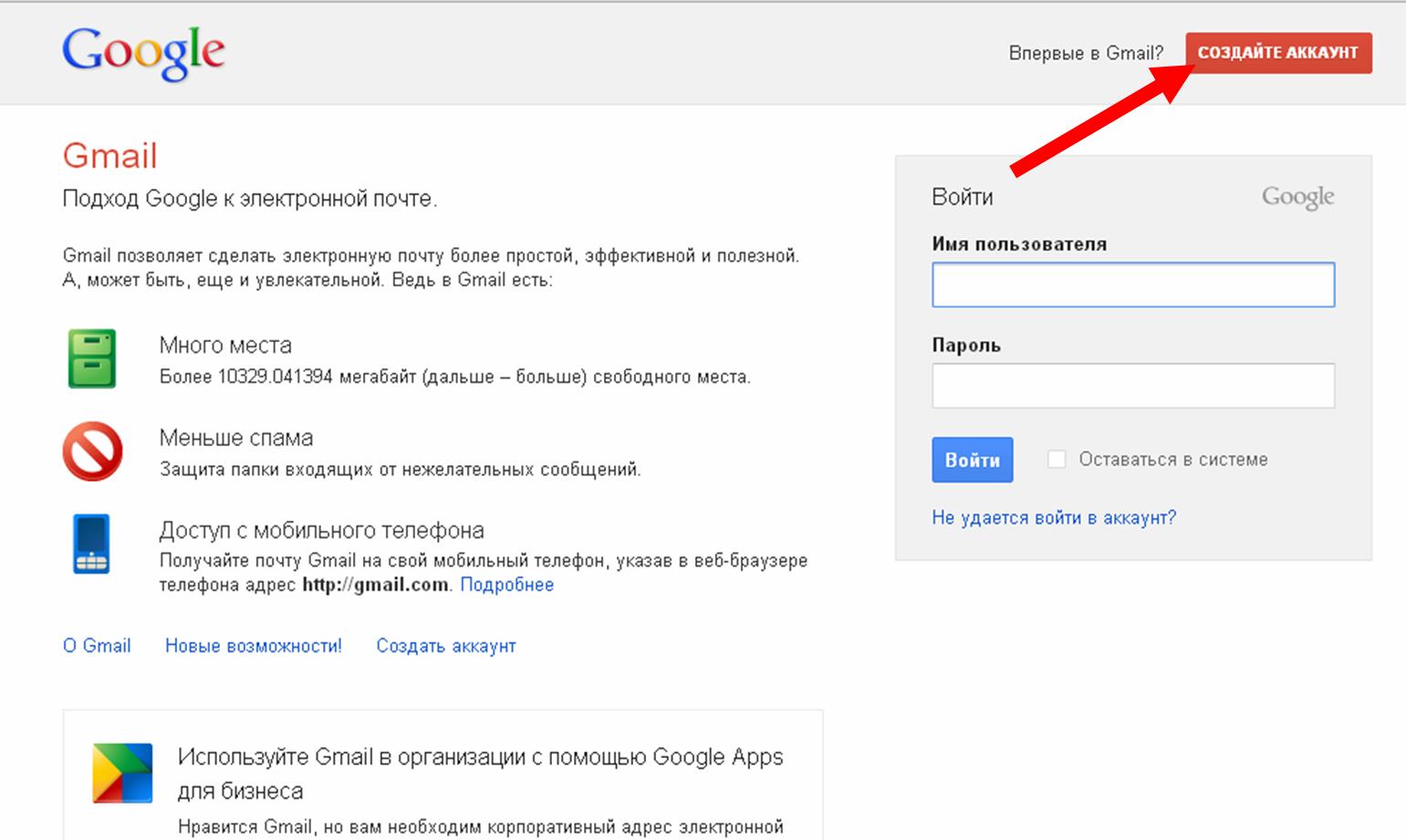
Task: Click the gray Google logo in sign-in box
Action: click(x=1297, y=197)
